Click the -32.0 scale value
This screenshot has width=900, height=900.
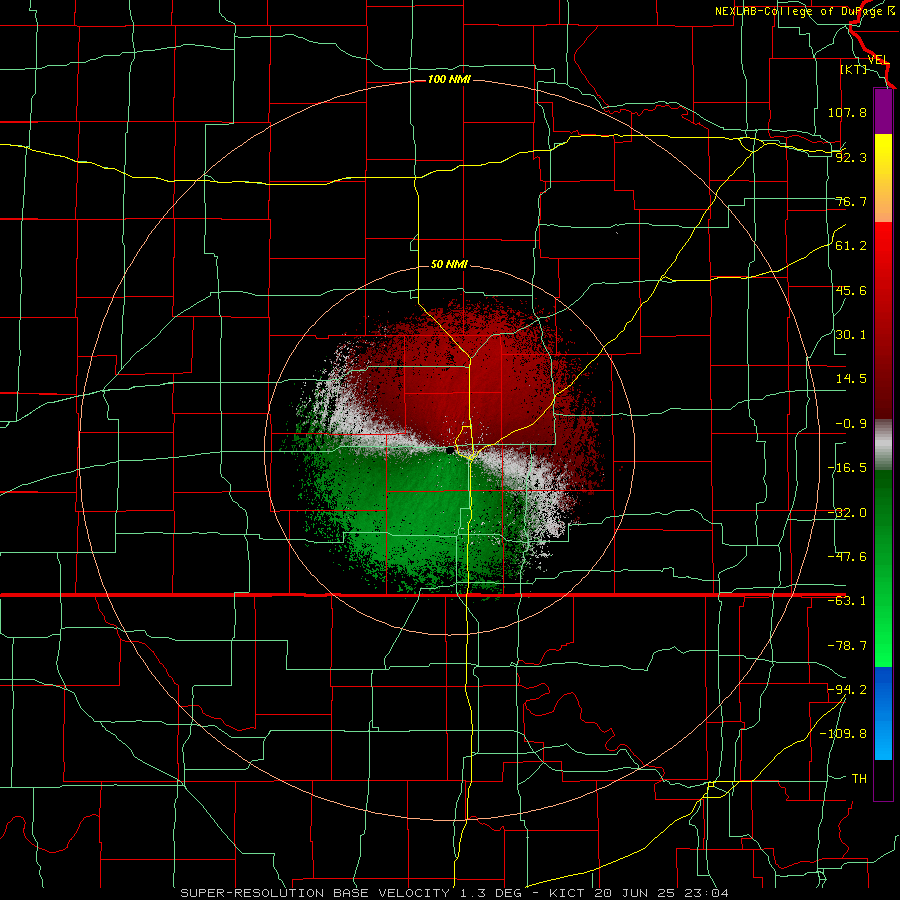click(x=847, y=513)
